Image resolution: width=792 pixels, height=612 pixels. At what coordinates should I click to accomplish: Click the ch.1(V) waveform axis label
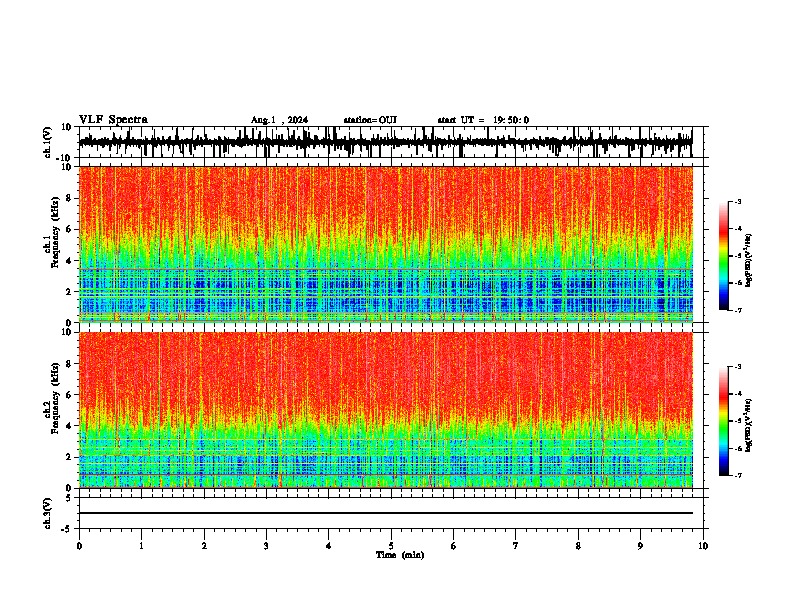click(48, 142)
